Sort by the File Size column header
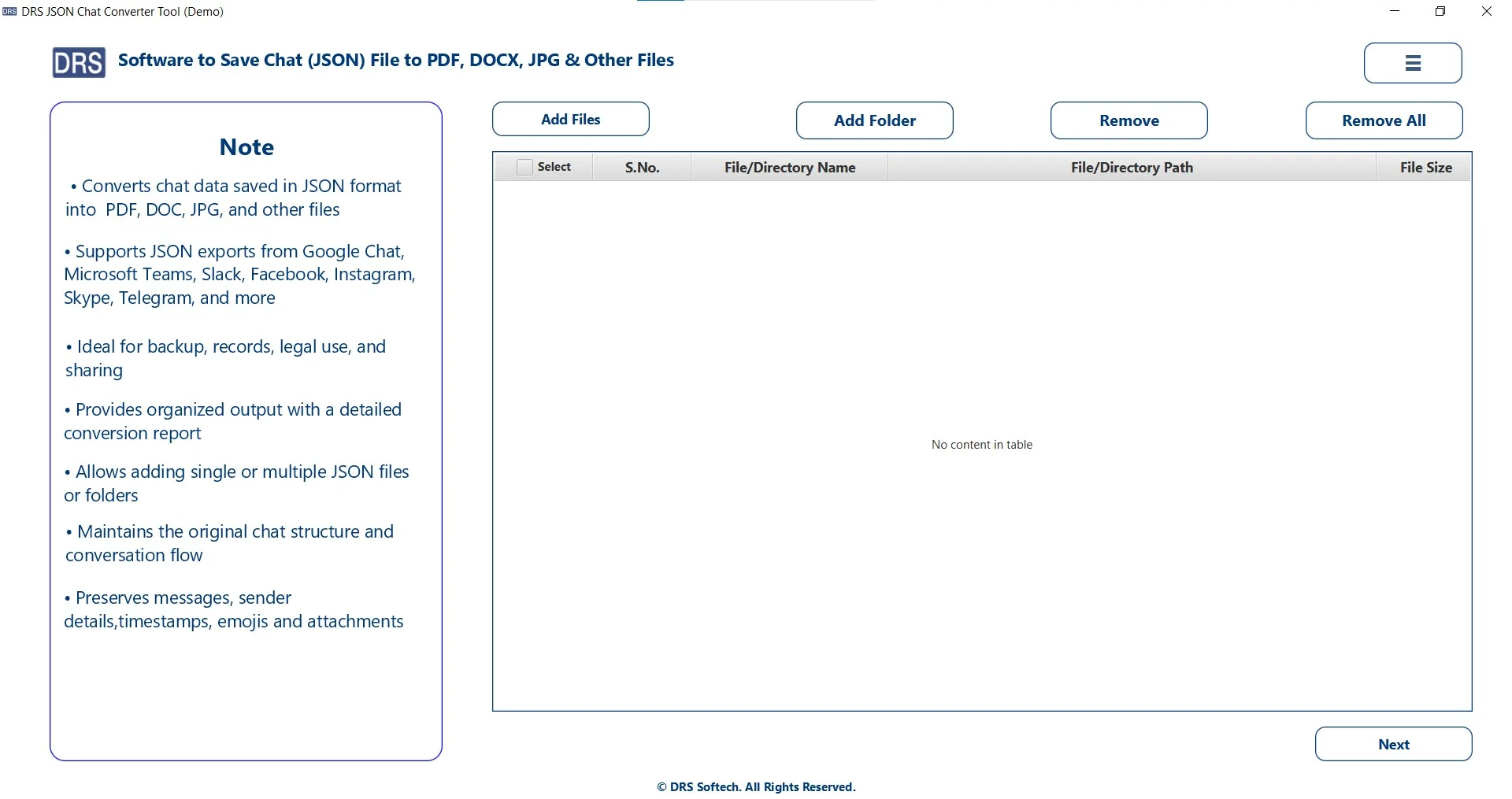The height and width of the screenshot is (799, 1512). coord(1425,167)
